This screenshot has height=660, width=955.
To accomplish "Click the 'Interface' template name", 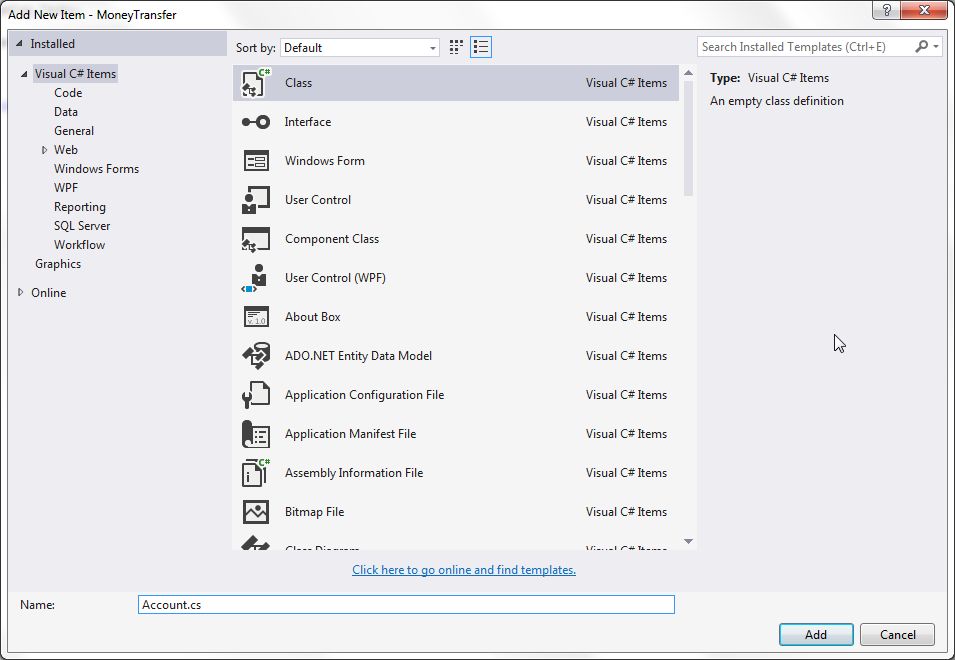I will pos(308,122).
